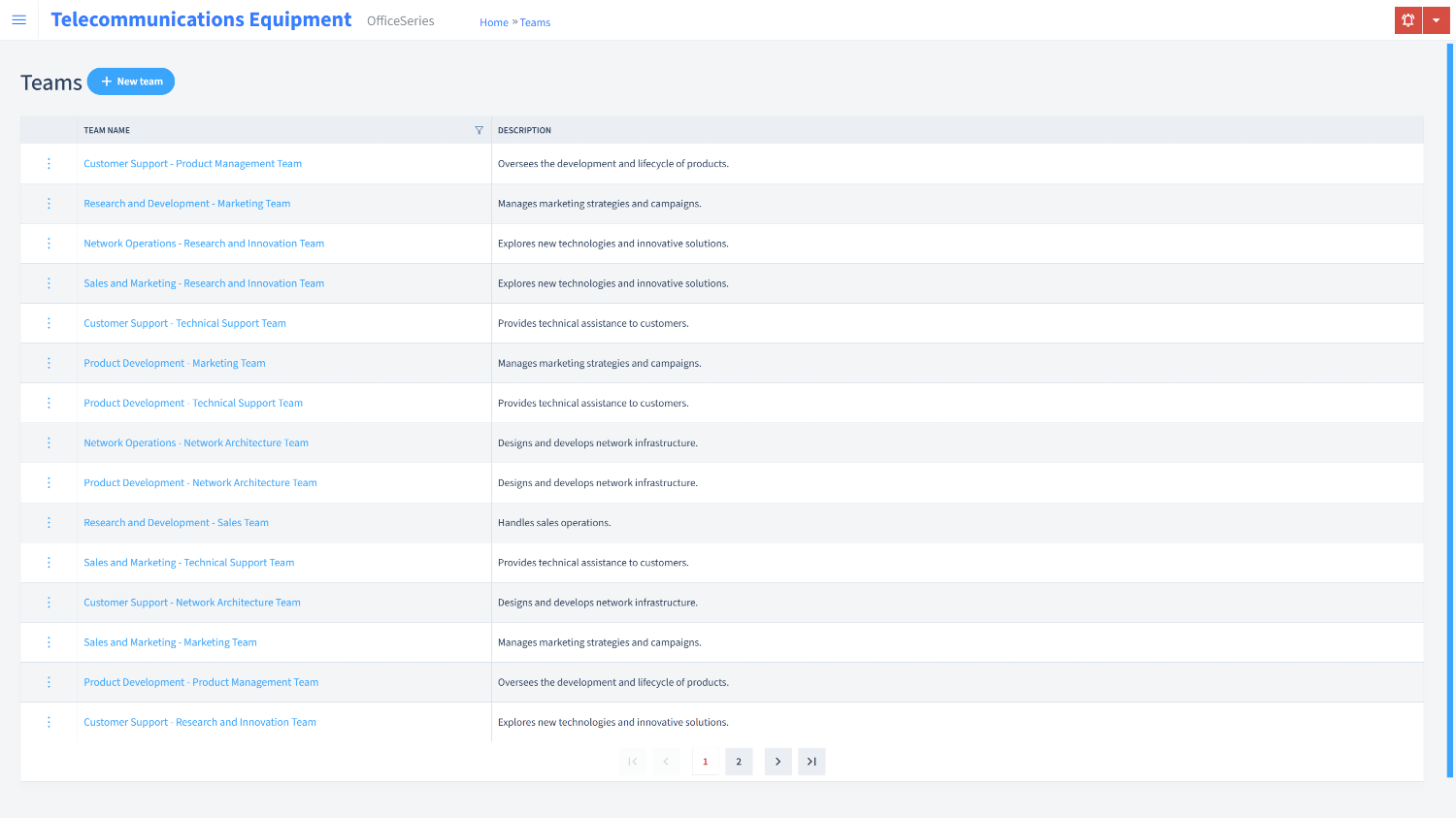Select page 1 in pagination
1456x818 pixels.
[x=705, y=762]
